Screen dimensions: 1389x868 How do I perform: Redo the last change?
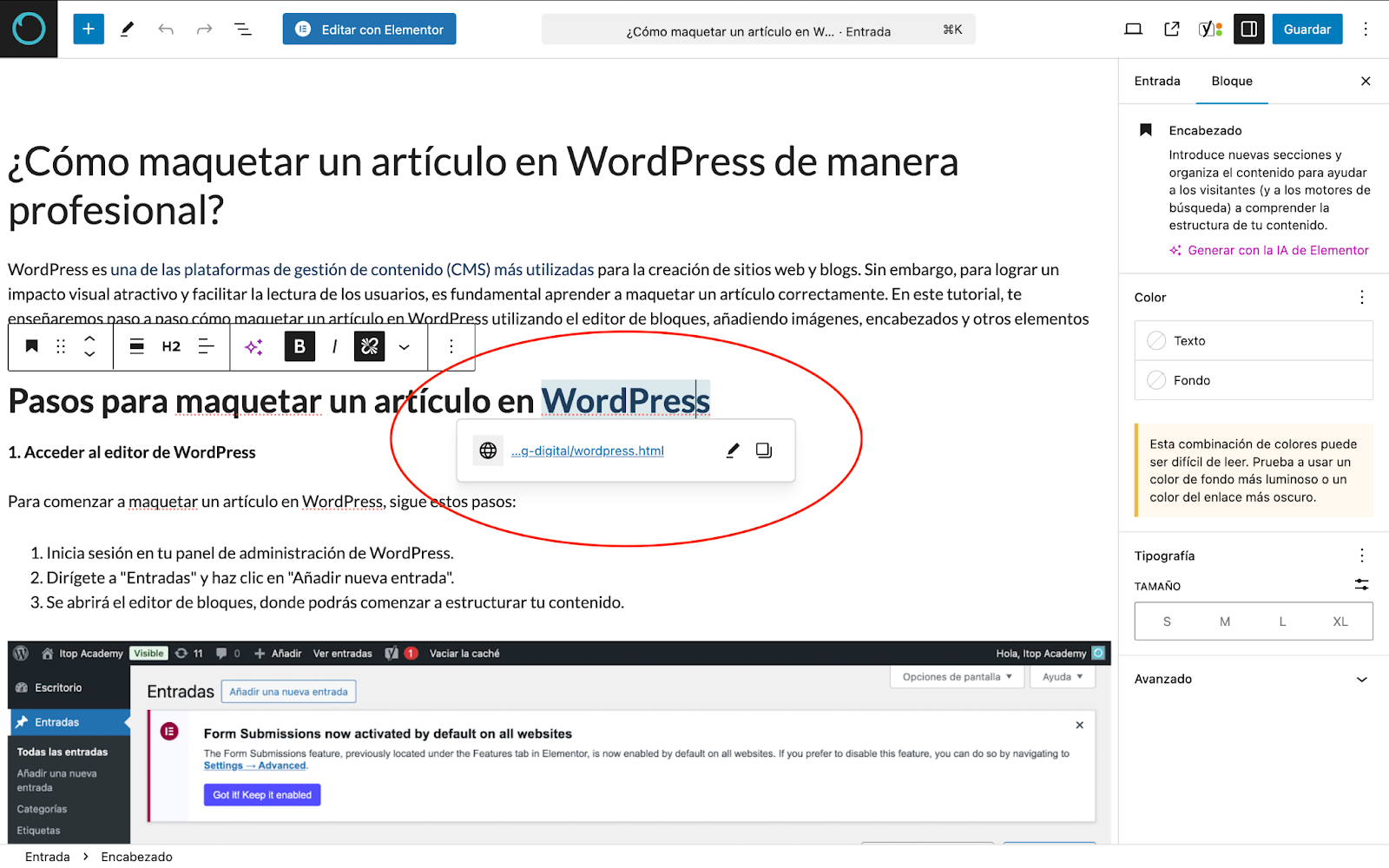(204, 30)
